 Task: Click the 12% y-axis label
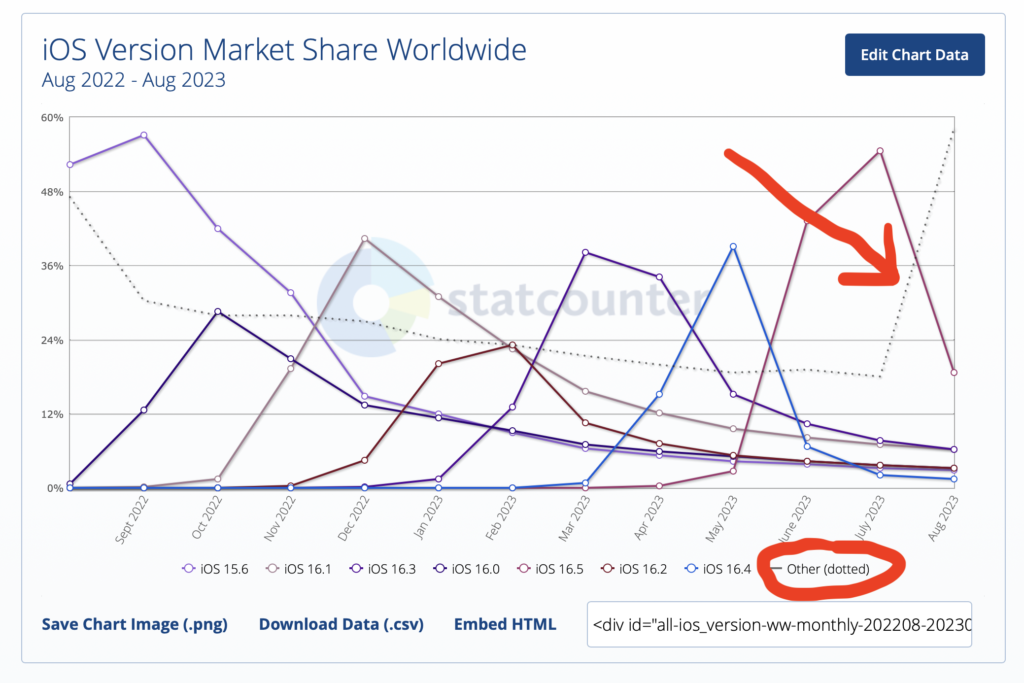tap(52, 414)
